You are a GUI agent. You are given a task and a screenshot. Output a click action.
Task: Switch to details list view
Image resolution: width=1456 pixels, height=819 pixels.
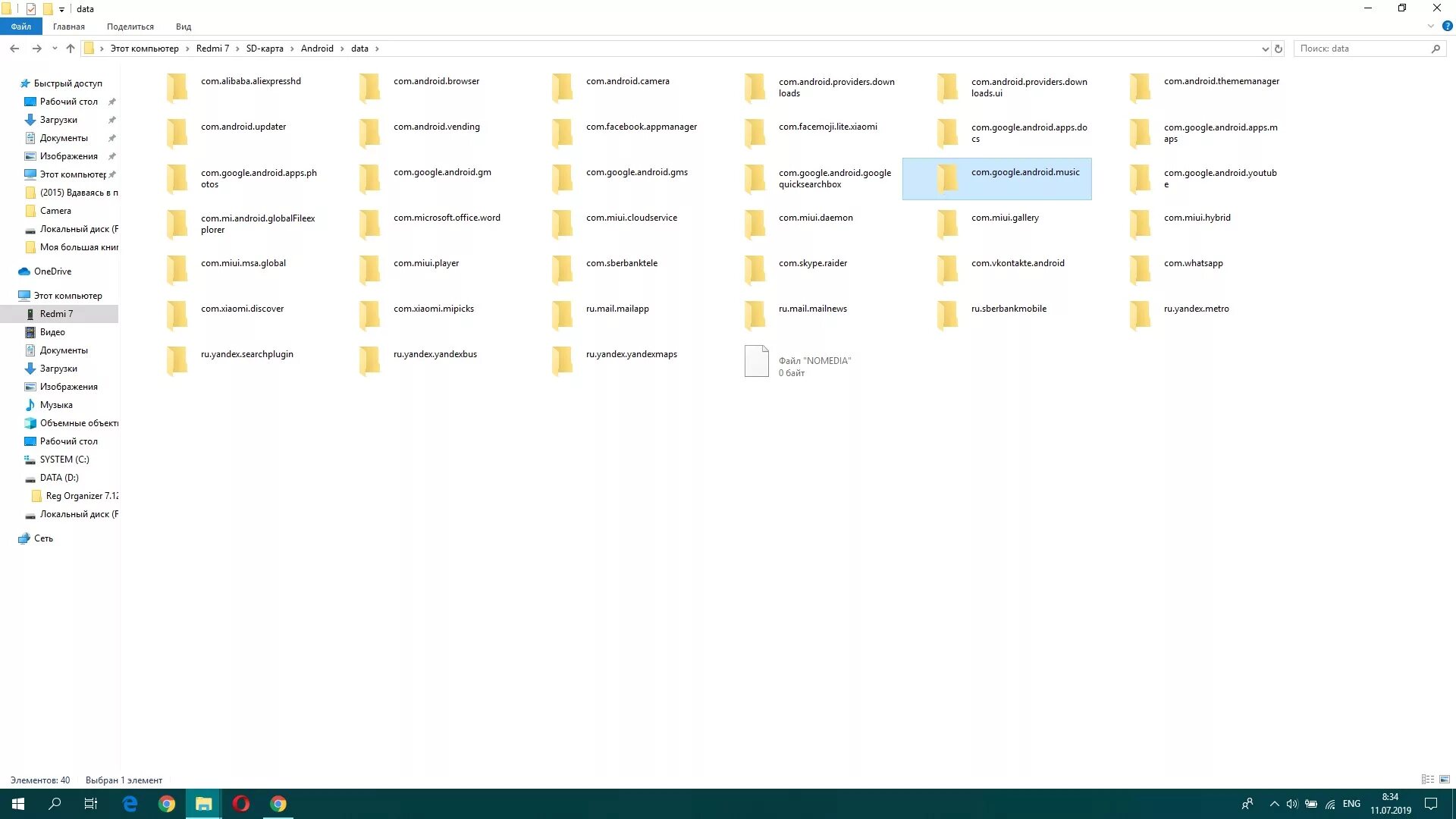pyautogui.click(x=1428, y=780)
